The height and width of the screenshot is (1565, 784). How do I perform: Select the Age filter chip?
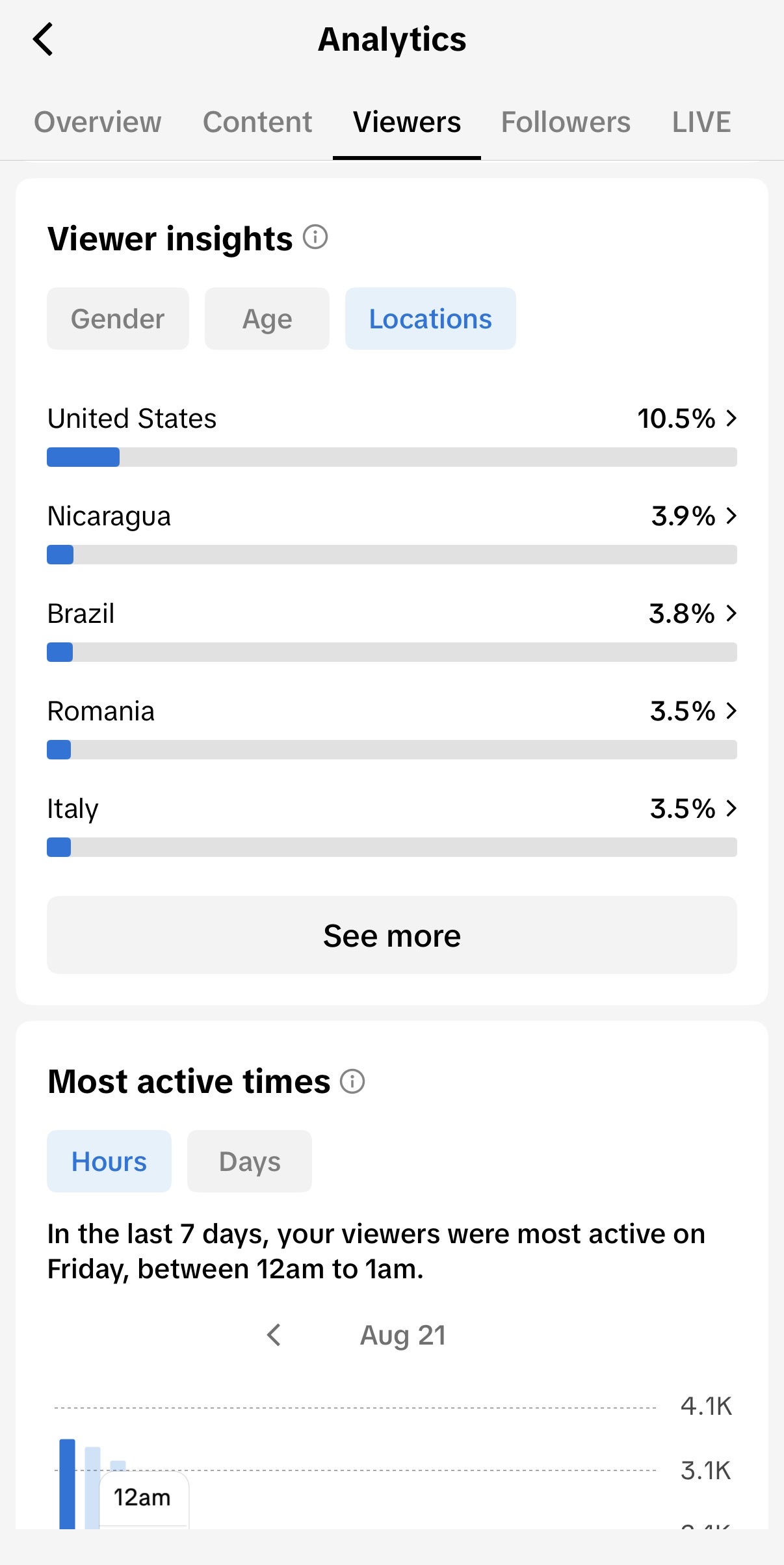(267, 319)
